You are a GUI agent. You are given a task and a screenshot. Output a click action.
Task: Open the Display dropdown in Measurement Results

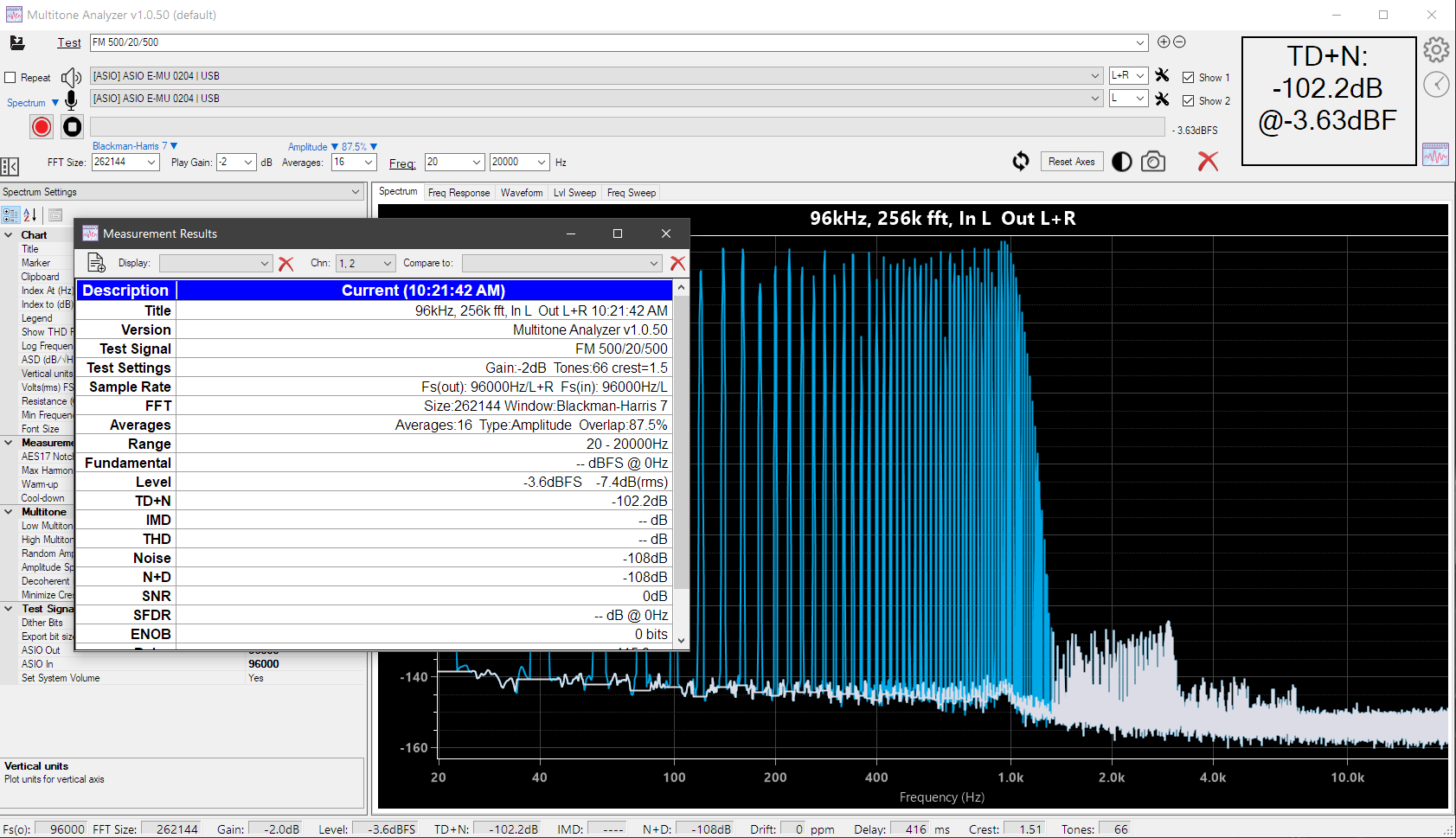pyautogui.click(x=265, y=264)
